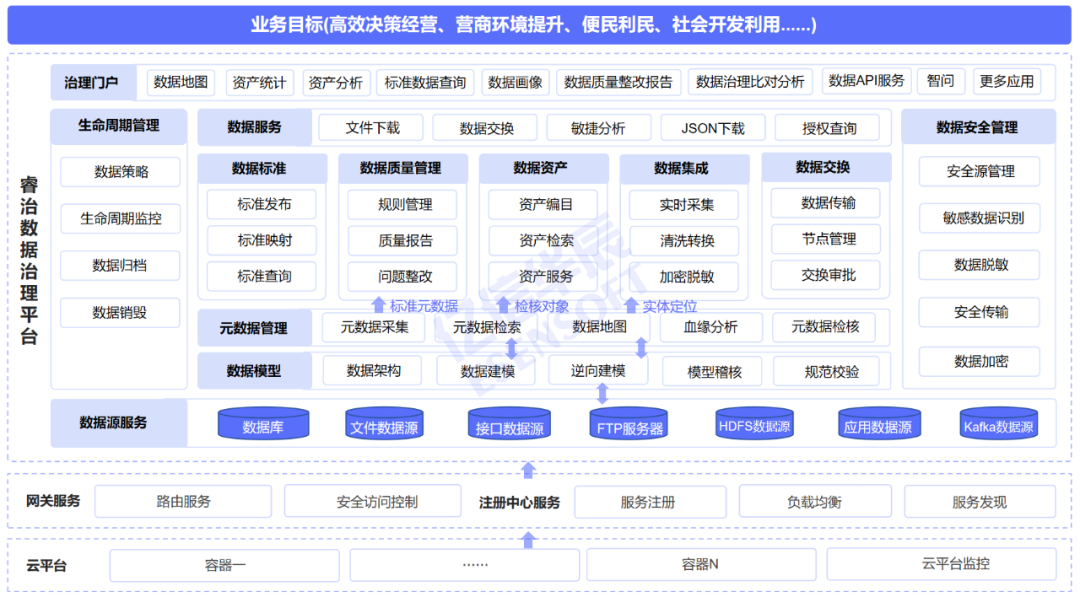This screenshot has width=1080, height=608.
Task: Select the 元数据管理 section header
Action: click(256, 327)
